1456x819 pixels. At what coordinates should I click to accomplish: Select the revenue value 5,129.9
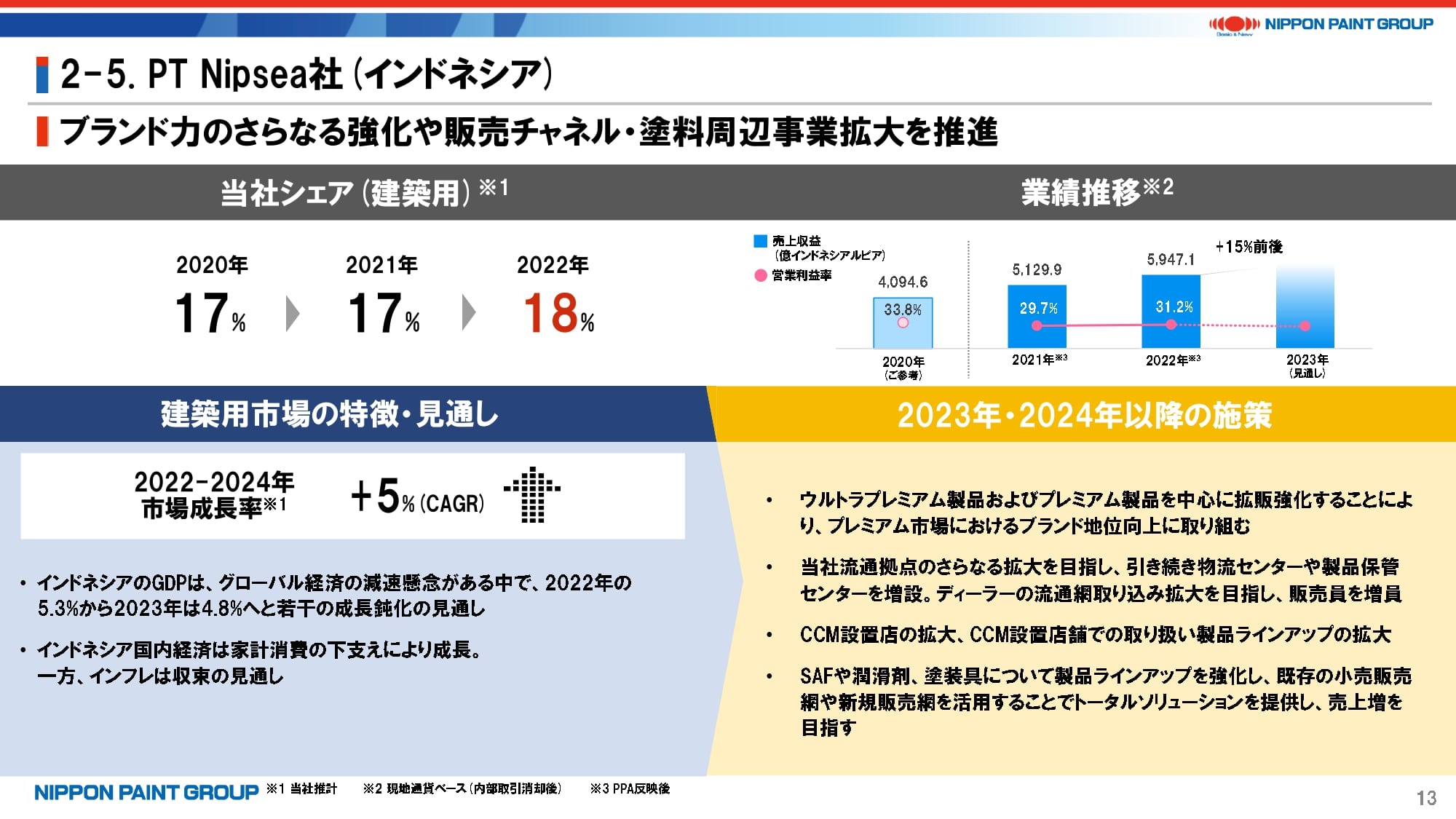(x=1037, y=270)
